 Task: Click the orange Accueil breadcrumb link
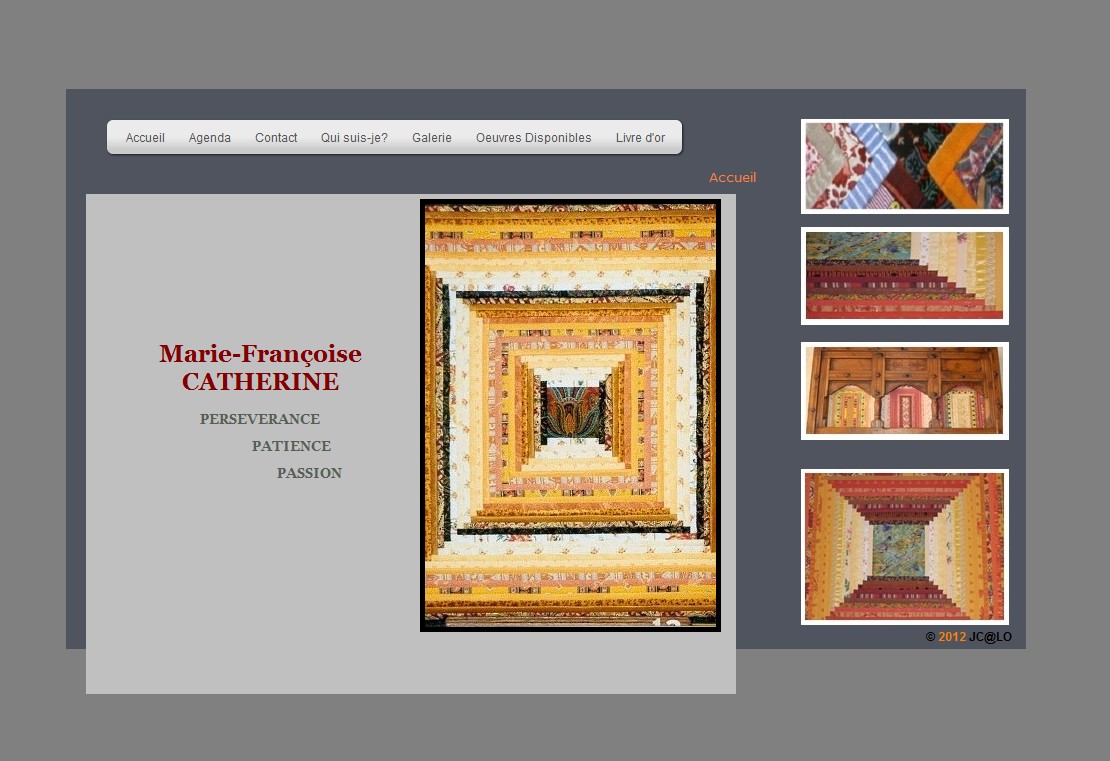(x=733, y=178)
